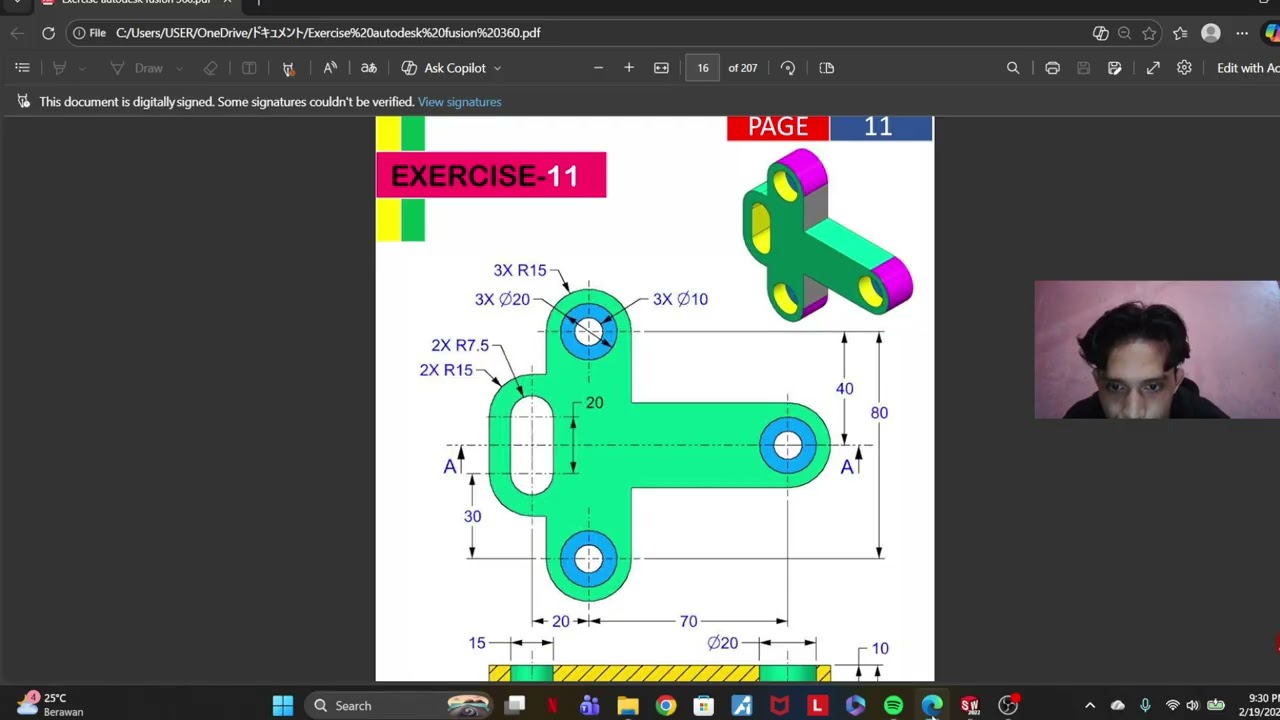Image resolution: width=1280 pixels, height=720 pixels.
Task: Click the page number field showing 16
Action: click(x=703, y=68)
